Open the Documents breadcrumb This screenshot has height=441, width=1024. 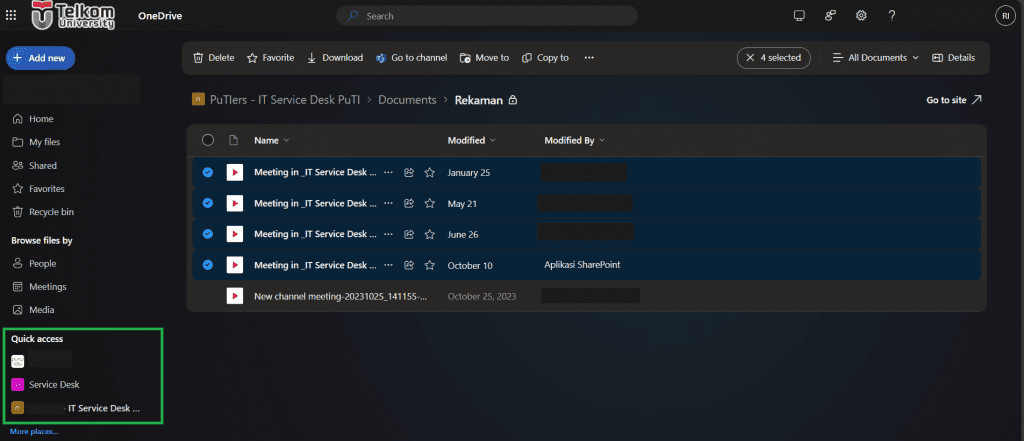pyautogui.click(x=408, y=100)
